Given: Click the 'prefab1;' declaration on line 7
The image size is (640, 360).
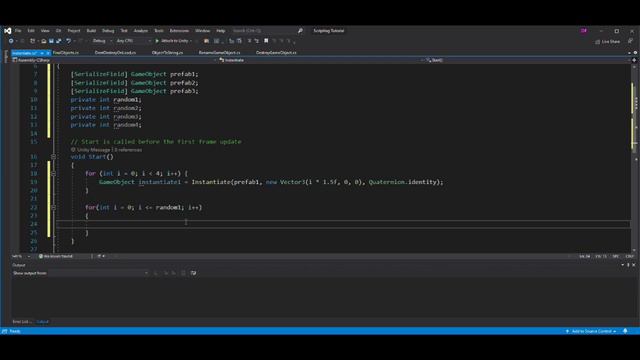Looking at the screenshot, I should click(x=184, y=74).
